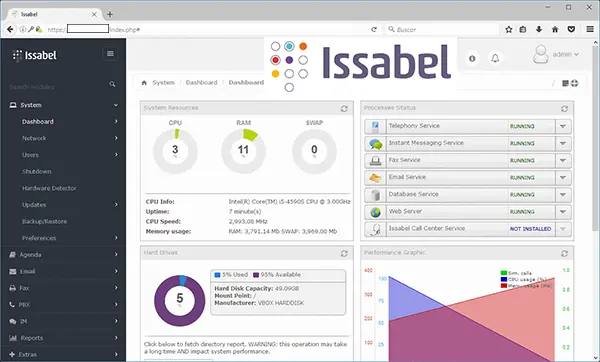Click the Issabel Call Center headset icon
600x362 pixels.
tap(375, 229)
